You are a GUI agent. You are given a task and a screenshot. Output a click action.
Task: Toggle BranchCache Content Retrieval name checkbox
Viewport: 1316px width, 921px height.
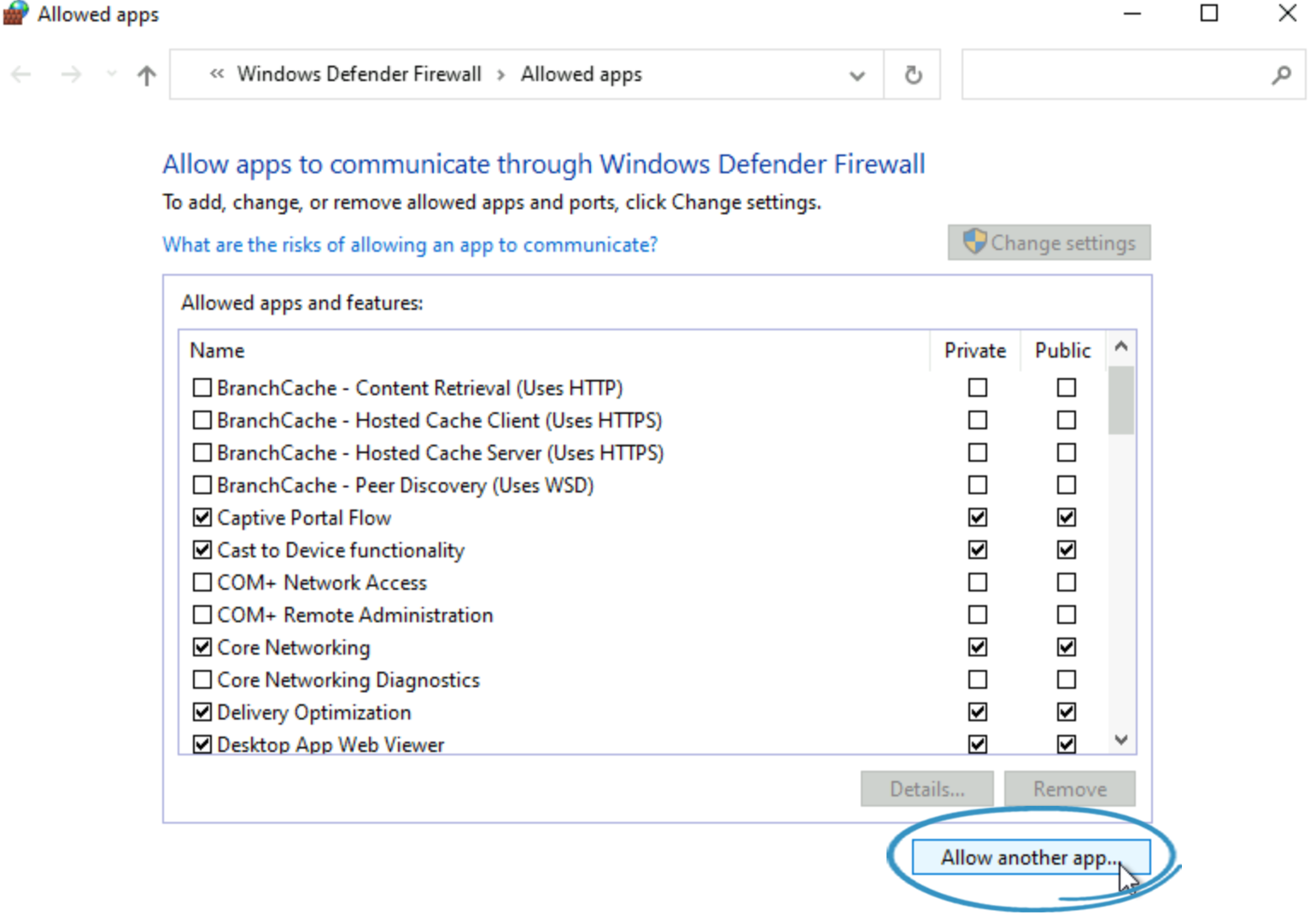202,388
